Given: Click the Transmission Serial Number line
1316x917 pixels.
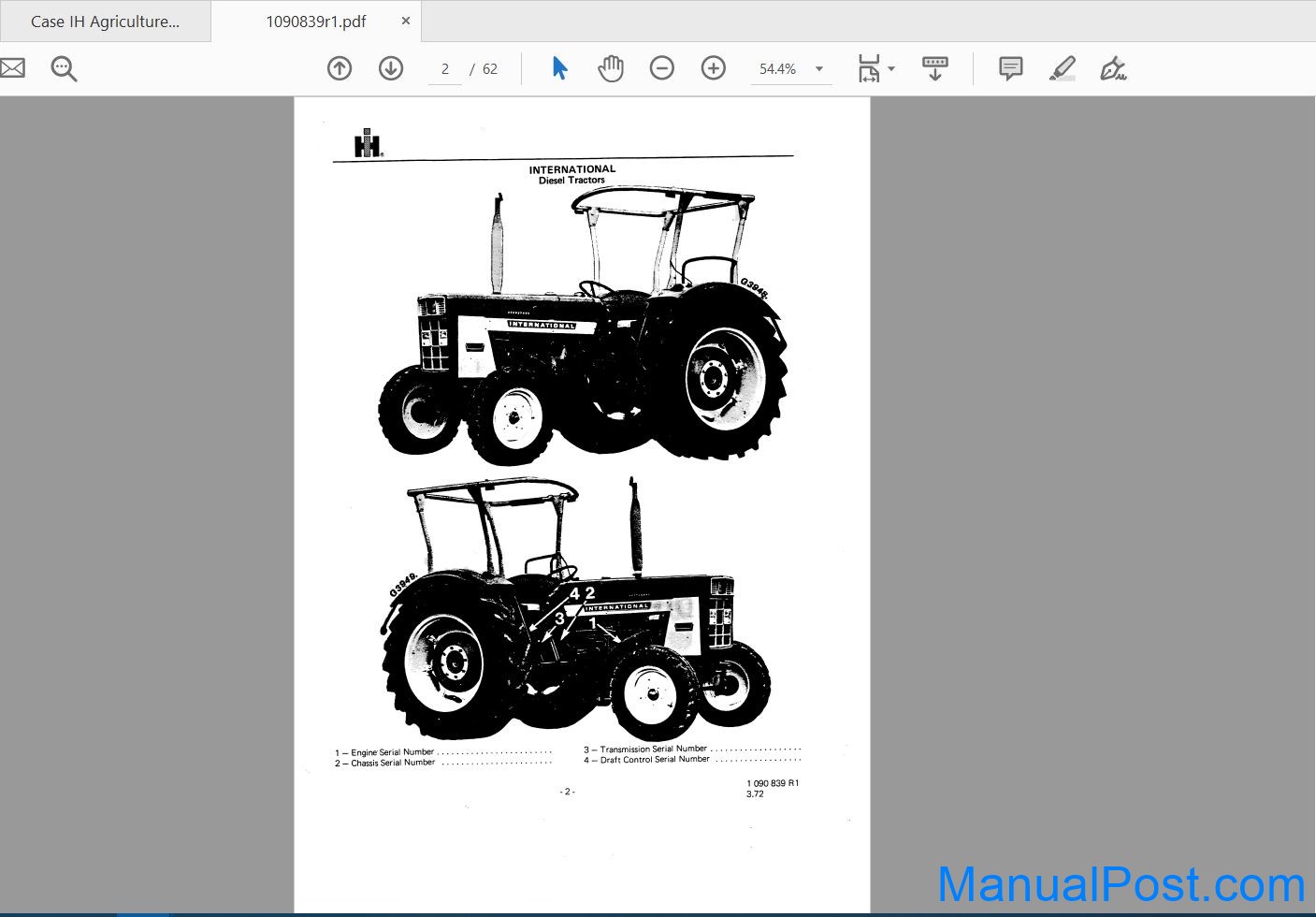Looking at the screenshot, I should point(692,749).
